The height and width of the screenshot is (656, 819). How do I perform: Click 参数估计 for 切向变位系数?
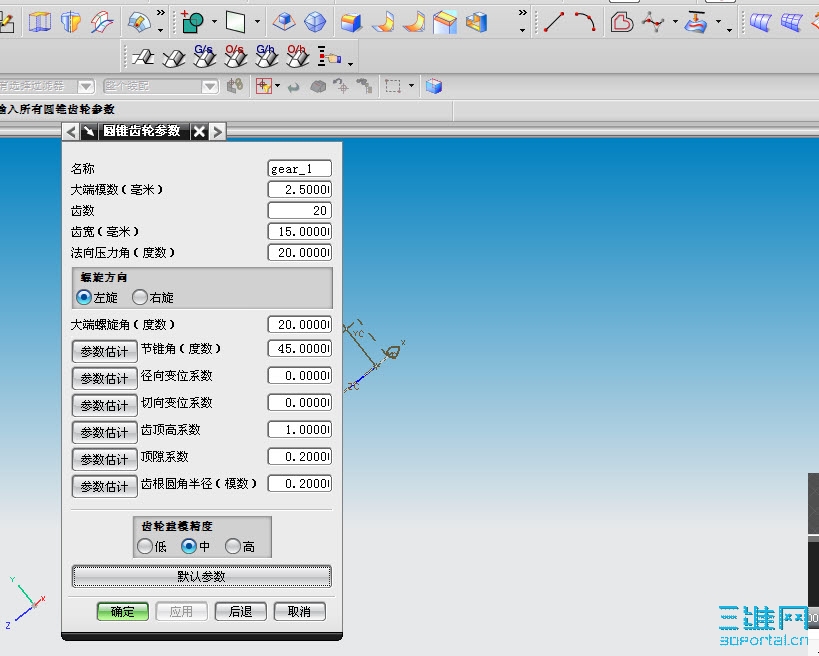(x=104, y=406)
